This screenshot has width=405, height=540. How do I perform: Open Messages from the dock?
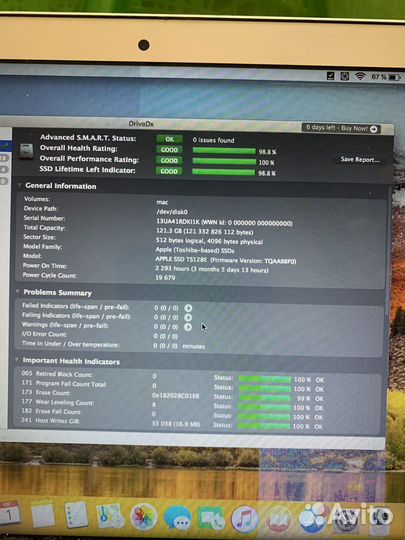pyautogui.click(x=177, y=518)
